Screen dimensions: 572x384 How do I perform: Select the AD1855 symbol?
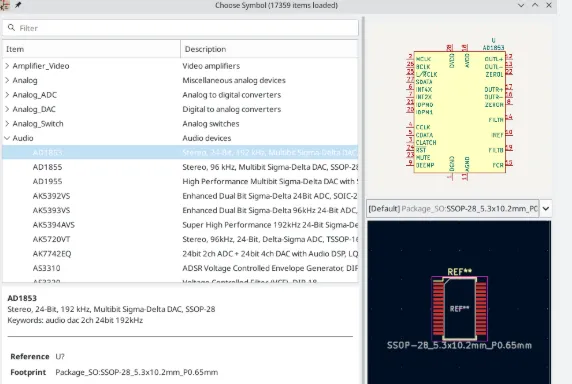(47, 167)
